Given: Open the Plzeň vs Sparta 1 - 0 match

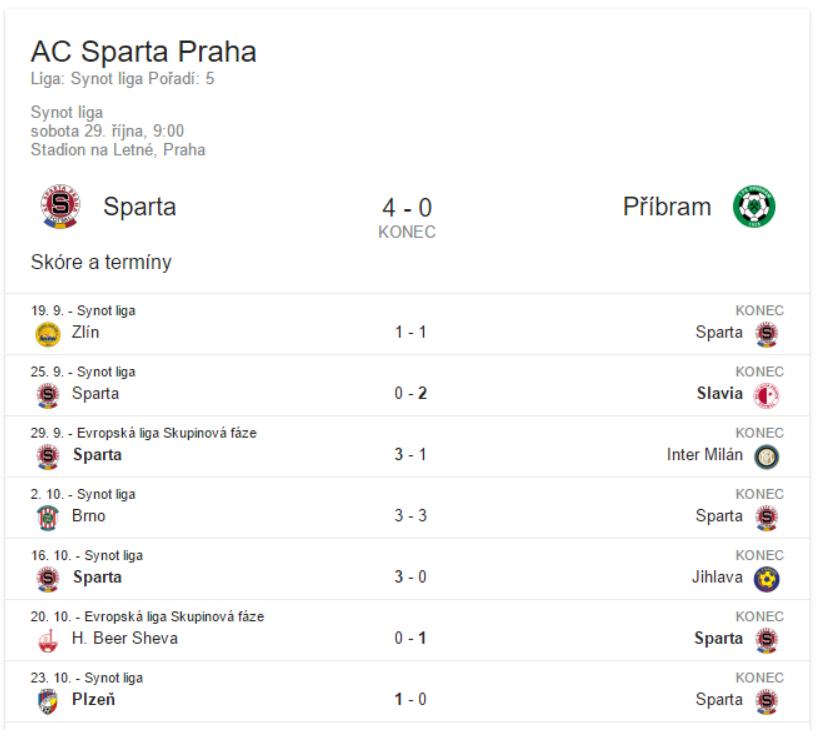Looking at the screenshot, I should [407, 691].
